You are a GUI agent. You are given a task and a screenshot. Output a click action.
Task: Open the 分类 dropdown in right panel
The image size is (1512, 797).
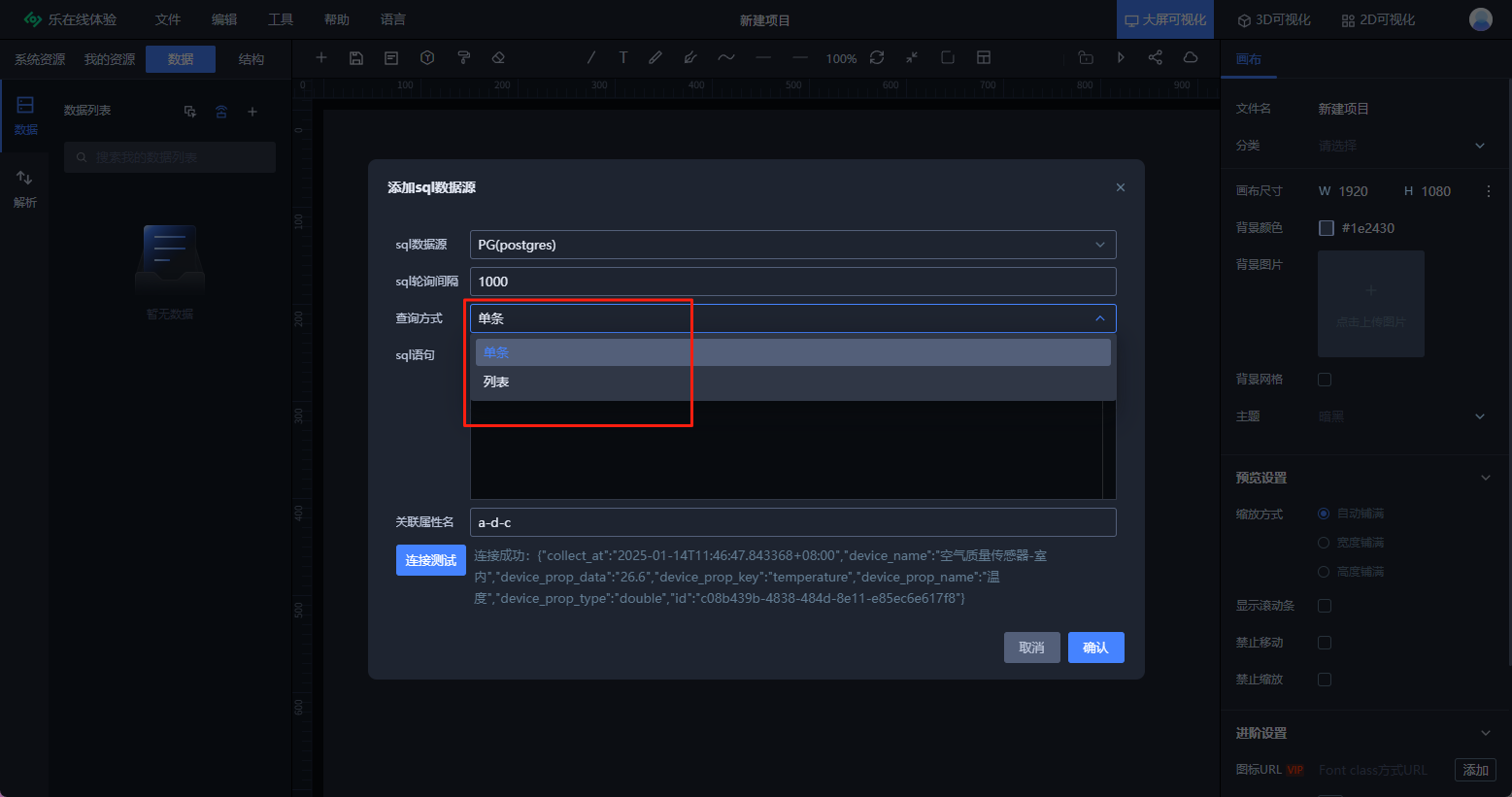[1403, 146]
